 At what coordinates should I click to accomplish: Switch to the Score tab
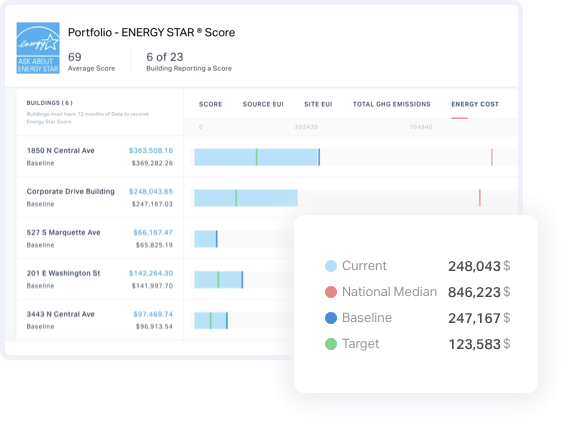point(210,105)
